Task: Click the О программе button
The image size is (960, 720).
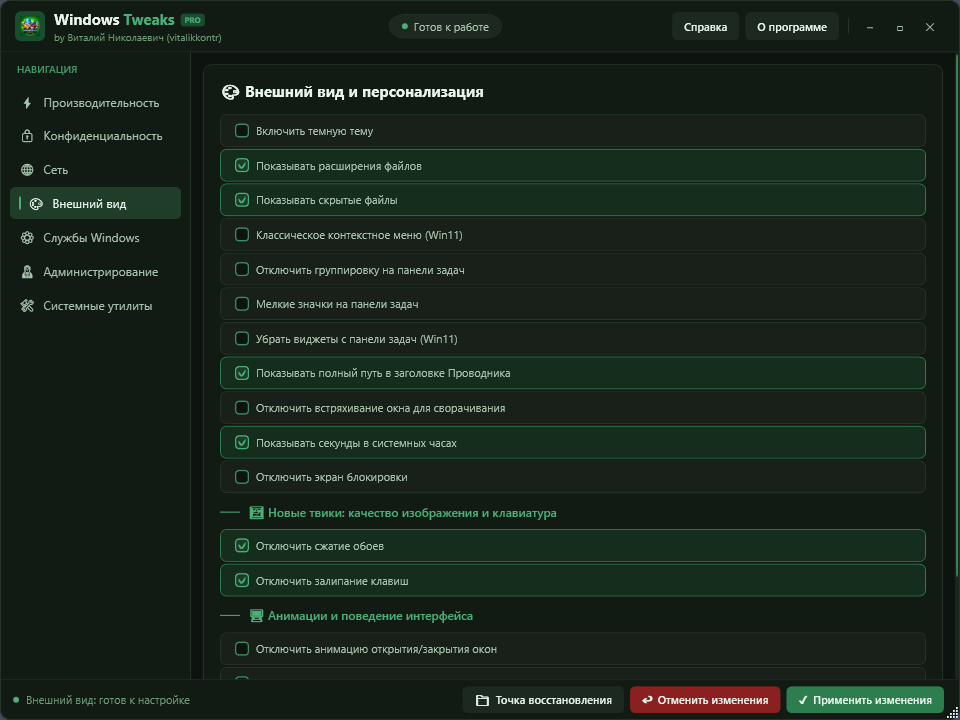Action: pyautogui.click(x=792, y=27)
